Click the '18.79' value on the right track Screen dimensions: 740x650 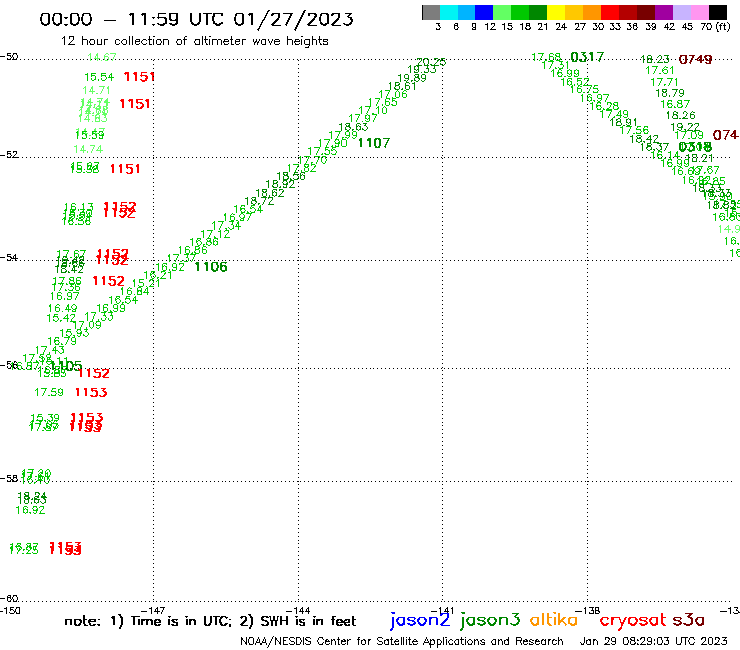click(x=670, y=93)
